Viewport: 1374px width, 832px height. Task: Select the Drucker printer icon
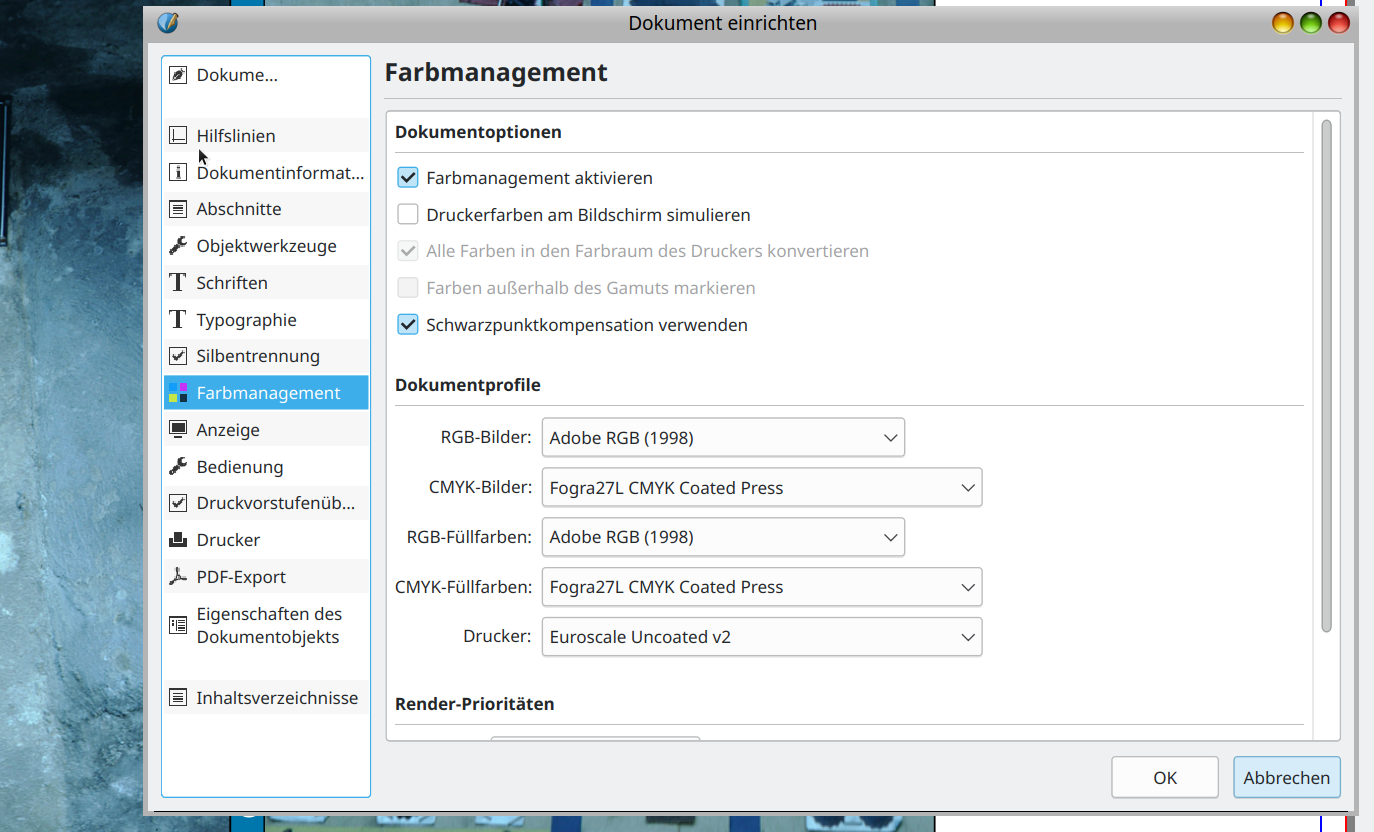tap(178, 540)
